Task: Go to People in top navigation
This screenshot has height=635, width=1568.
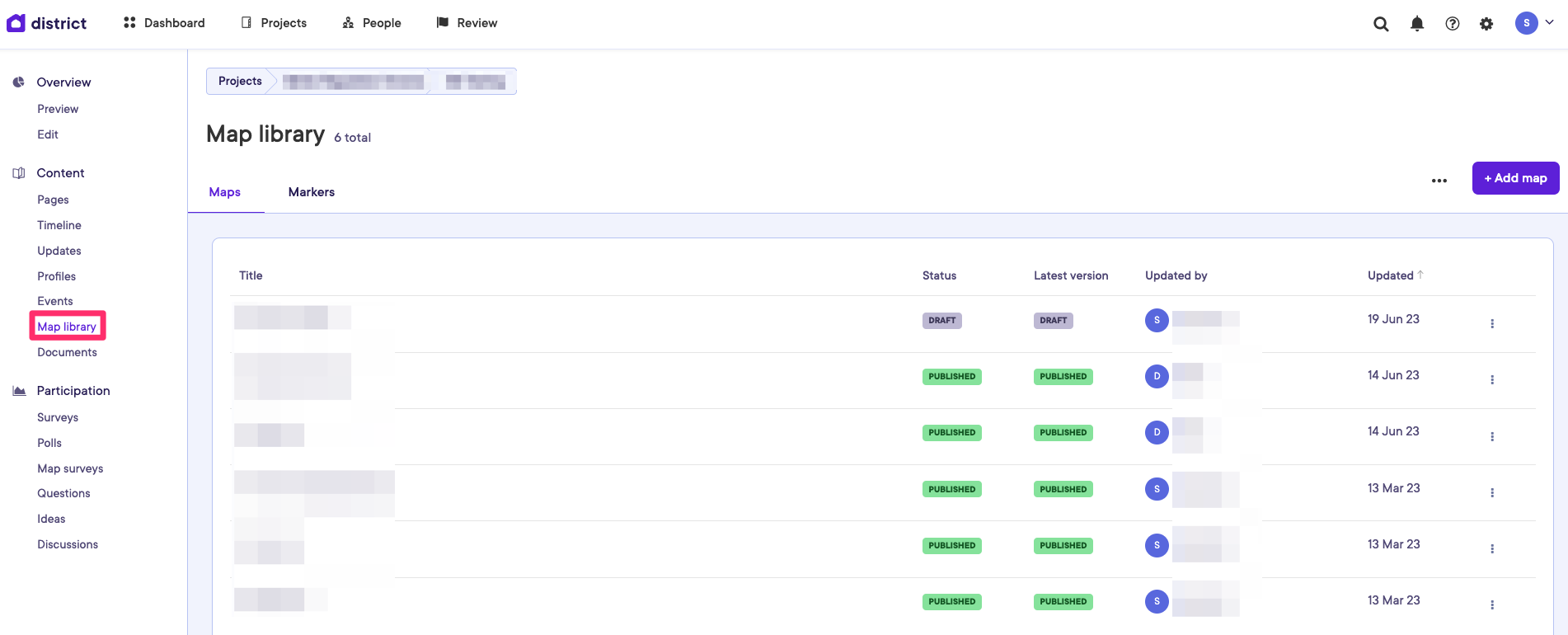Action: [372, 23]
